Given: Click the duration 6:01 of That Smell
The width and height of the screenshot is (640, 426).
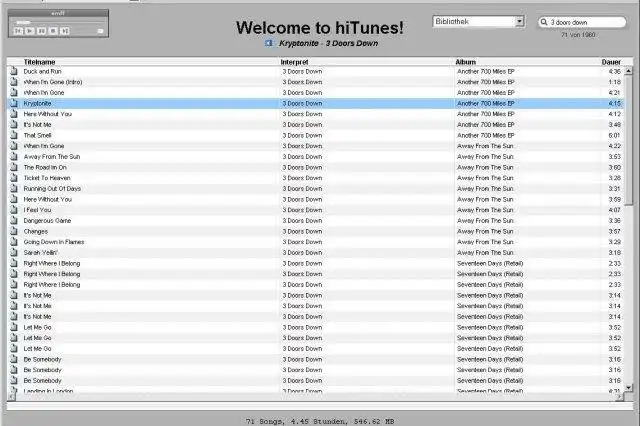Looking at the screenshot, I should 614,135.
